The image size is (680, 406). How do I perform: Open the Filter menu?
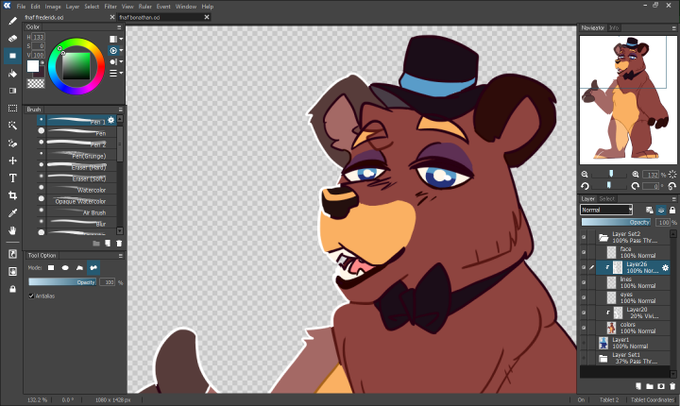pos(110,7)
